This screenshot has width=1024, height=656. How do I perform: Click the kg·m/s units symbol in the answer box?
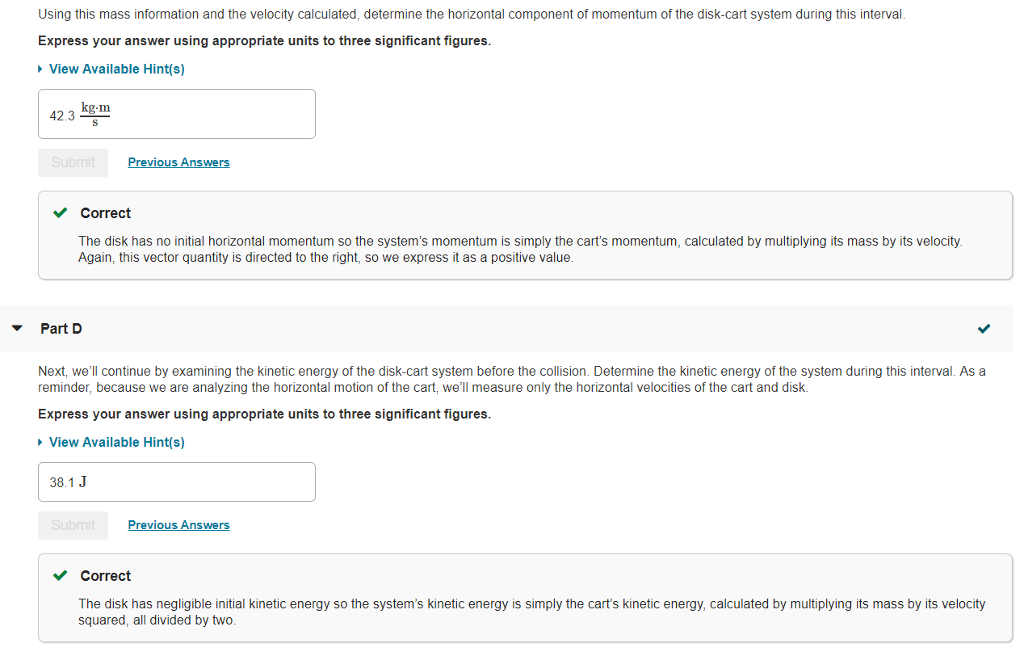pyautogui.click(x=96, y=114)
